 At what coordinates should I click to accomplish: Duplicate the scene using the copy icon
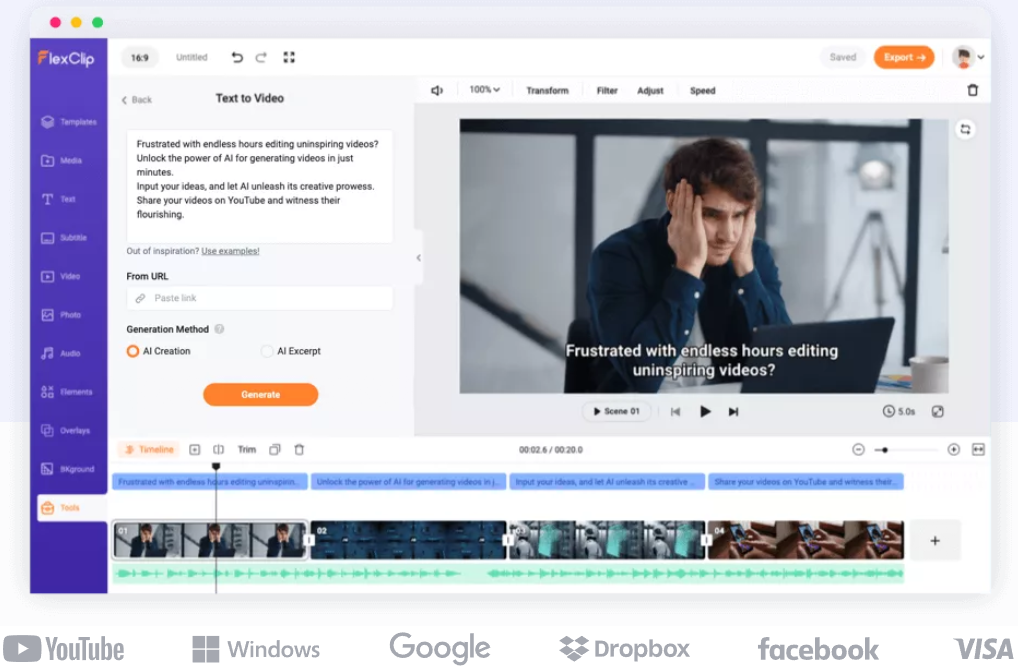[x=275, y=449]
